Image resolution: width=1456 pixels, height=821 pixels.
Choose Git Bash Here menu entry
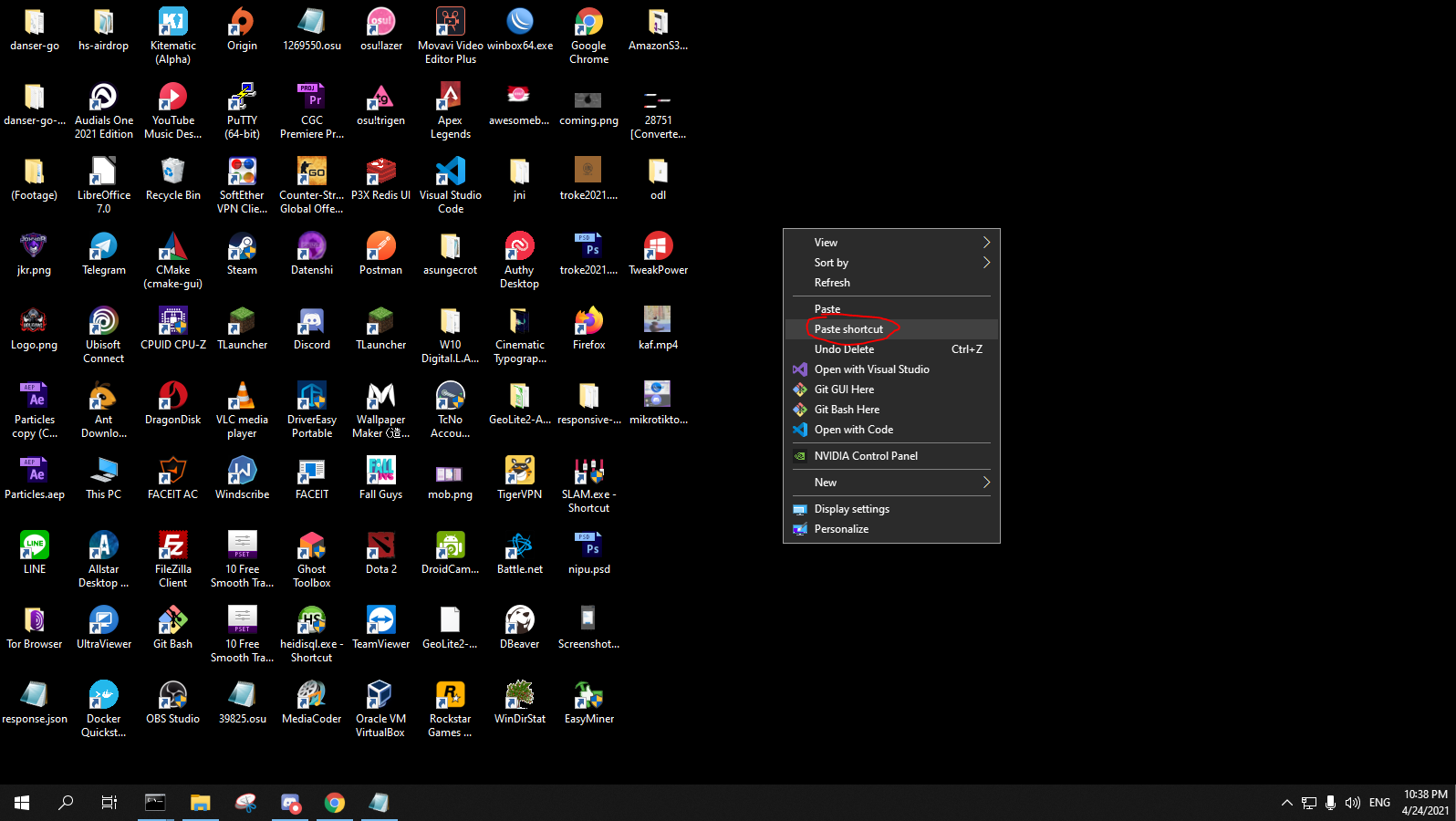tap(891, 410)
